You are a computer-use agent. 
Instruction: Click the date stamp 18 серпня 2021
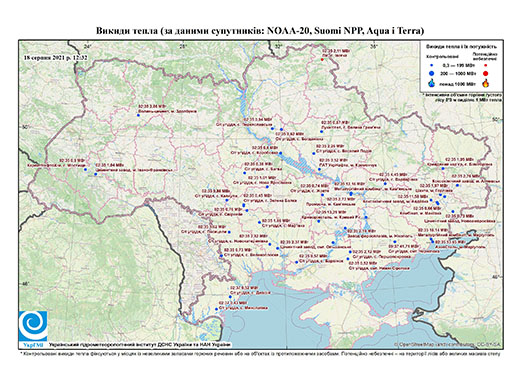click(55, 57)
